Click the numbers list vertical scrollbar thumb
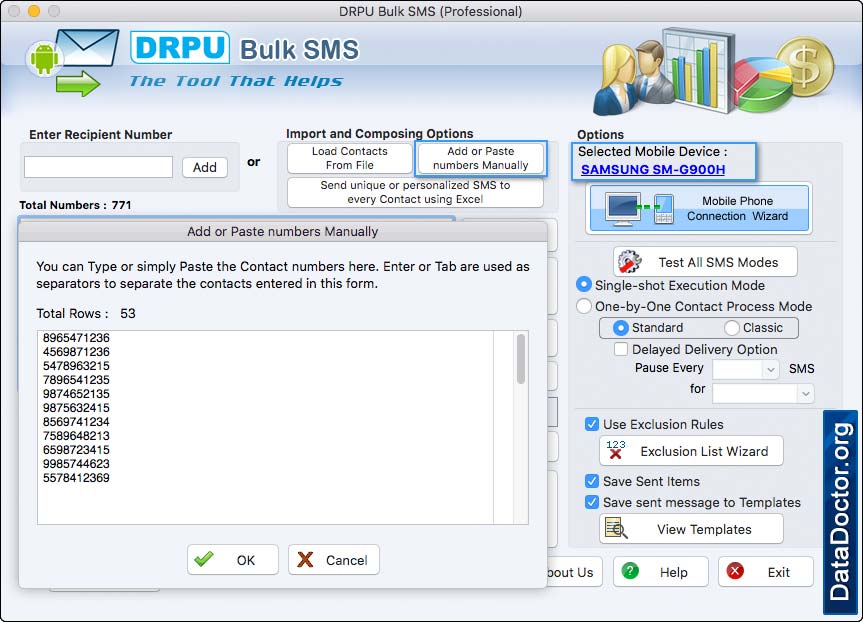The height and width of the screenshot is (622, 863). [x=521, y=358]
